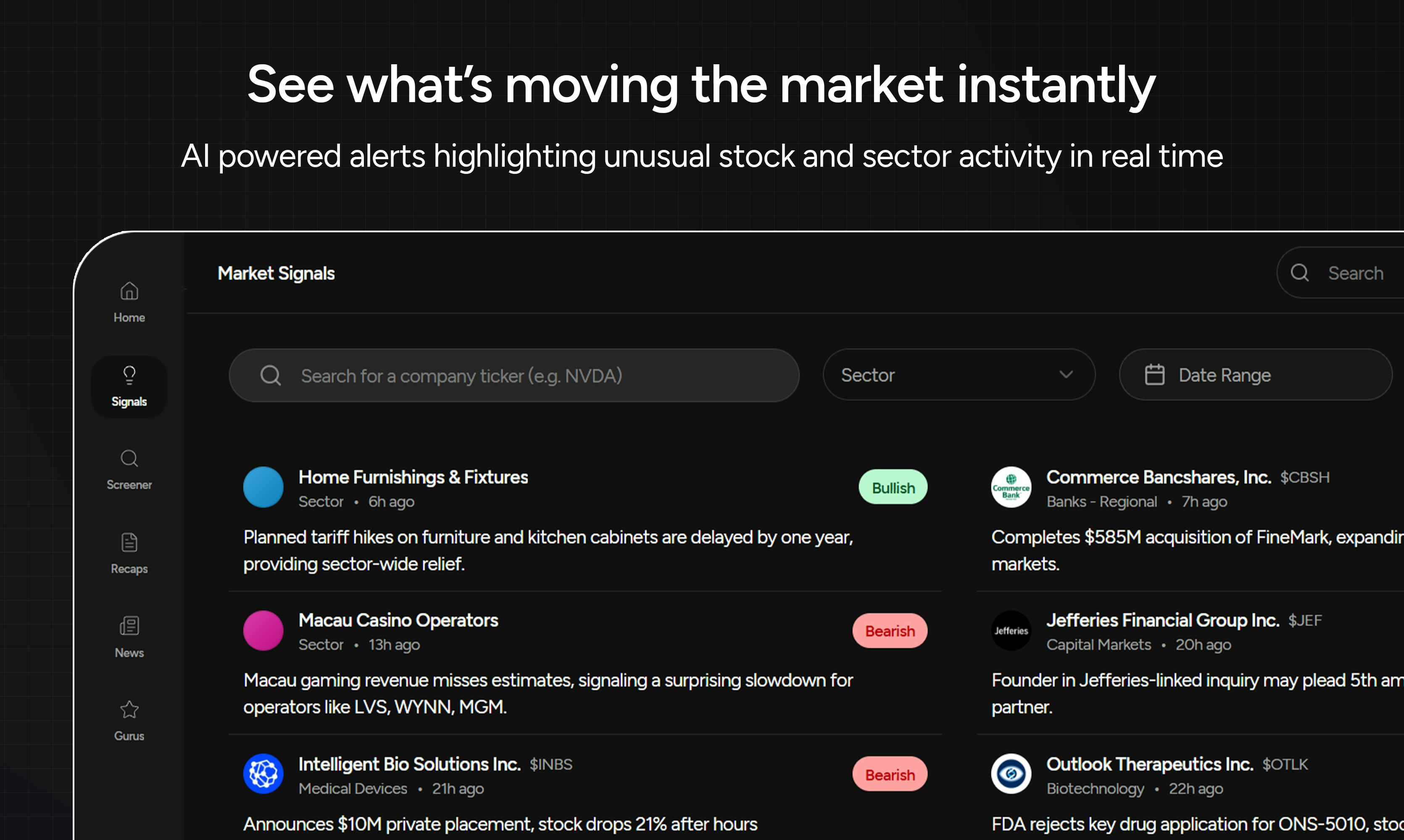
Task: Click the search magnifier icon at top right
Action: 1300,273
